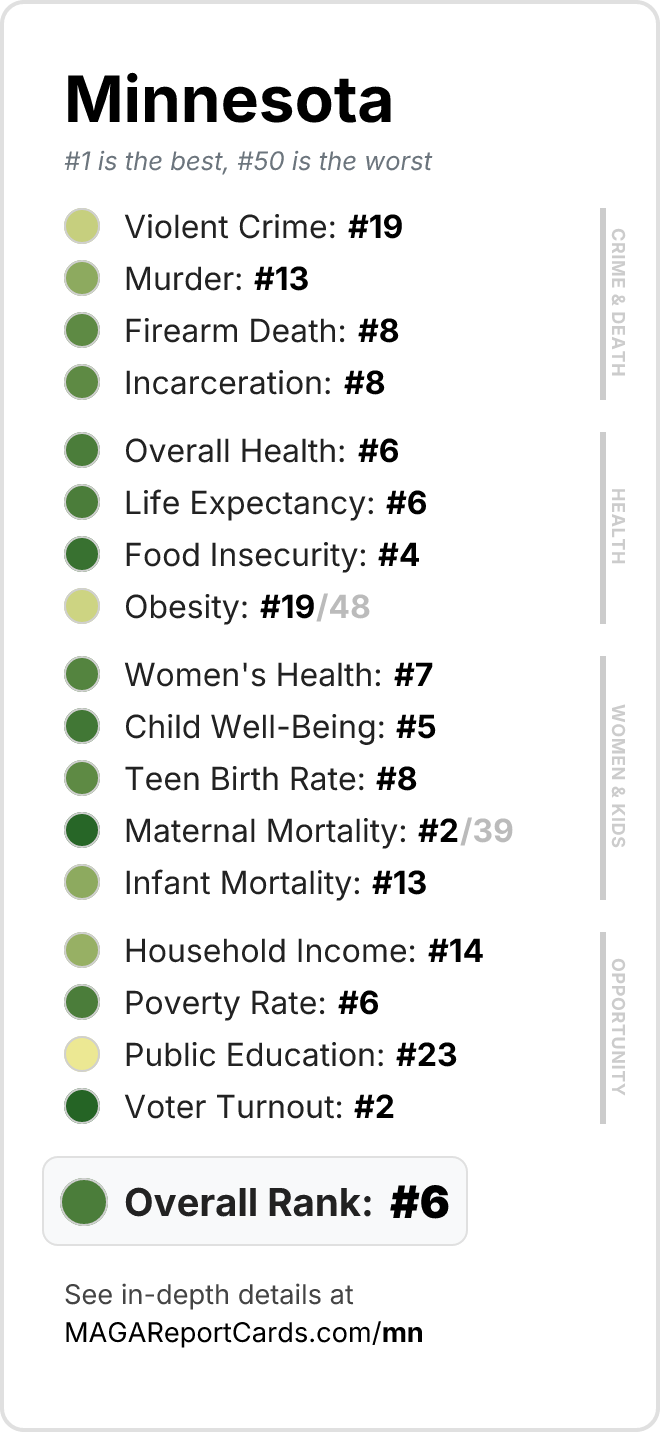Image resolution: width=660 pixels, height=1432 pixels.
Task: Select the HEALTH section label
Action: [x=618, y=527]
